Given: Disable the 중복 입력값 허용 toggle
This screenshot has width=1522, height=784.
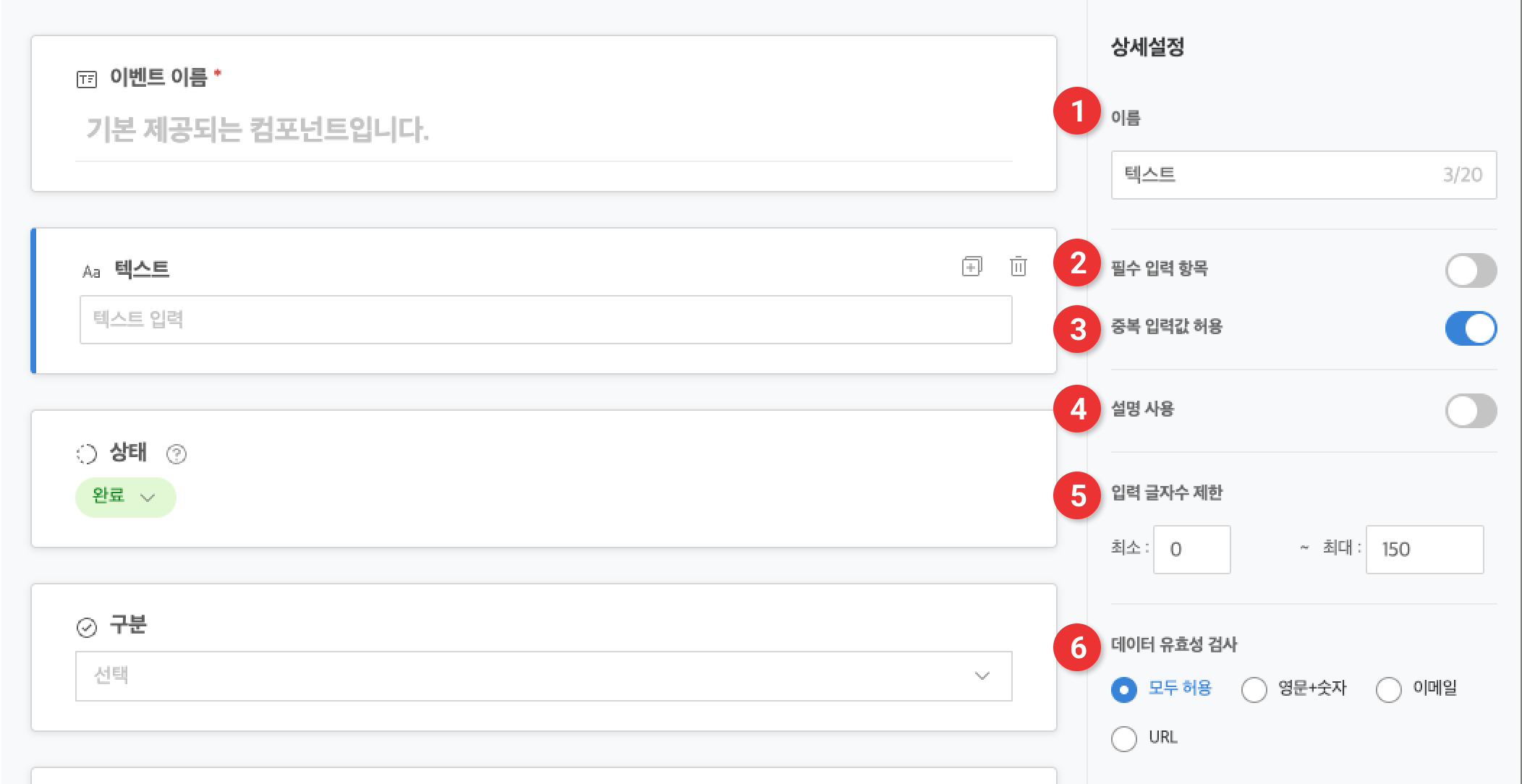Looking at the screenshot, I should (x=1470, y=328).
